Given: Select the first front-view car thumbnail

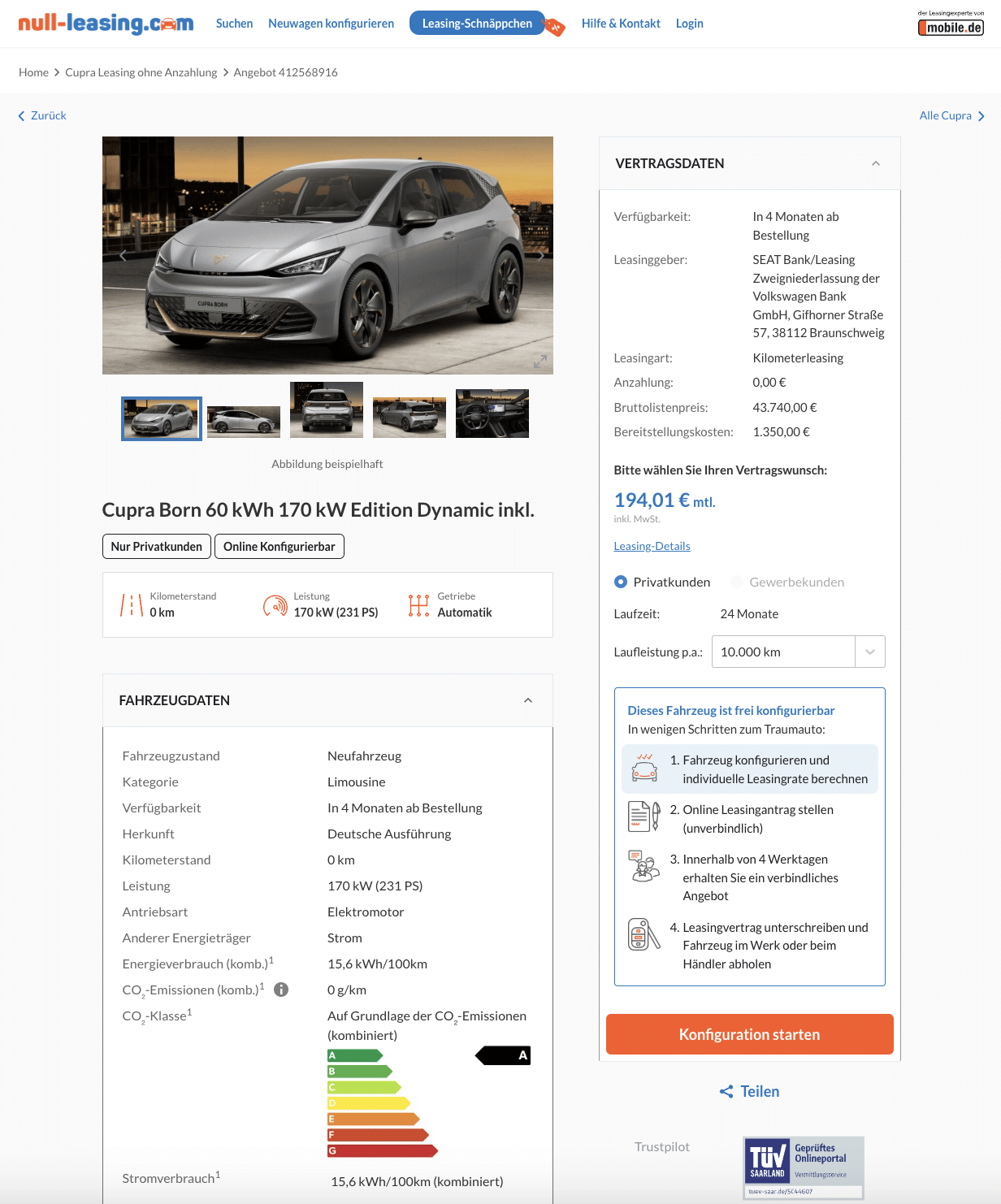Looking at the screenshot, I should click(x=162, y=418).
